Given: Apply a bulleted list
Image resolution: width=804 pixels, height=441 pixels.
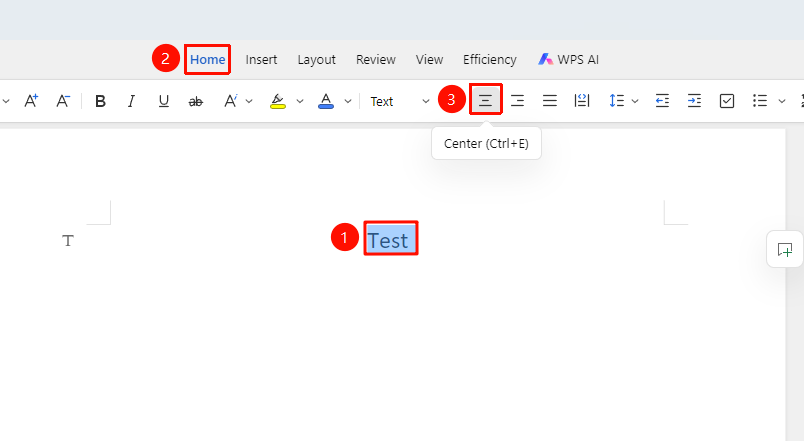Looking at the screenshot, I should [x=760, y=101].
